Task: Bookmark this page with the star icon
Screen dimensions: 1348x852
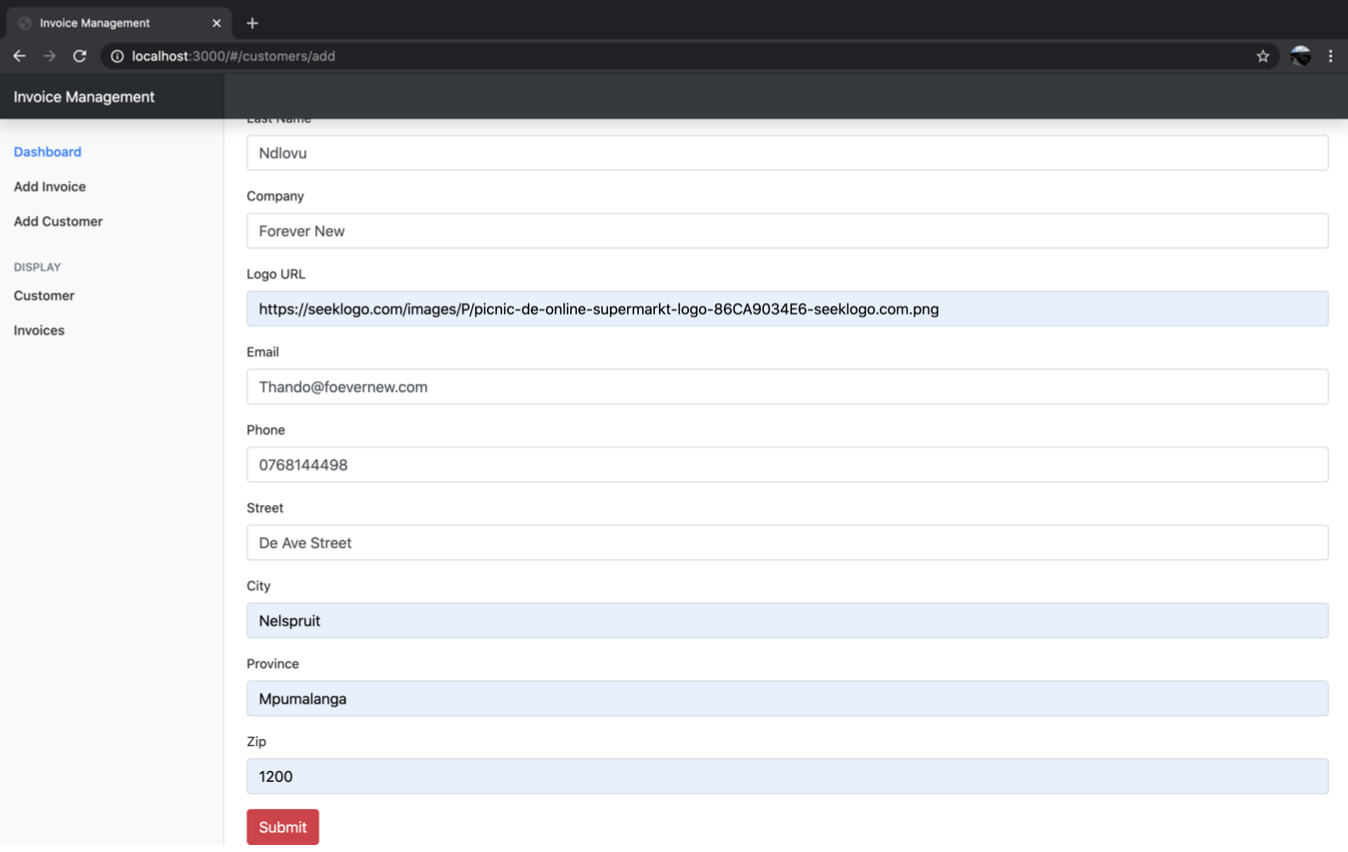Action: pyautogui.click(x=1263, y=56)
